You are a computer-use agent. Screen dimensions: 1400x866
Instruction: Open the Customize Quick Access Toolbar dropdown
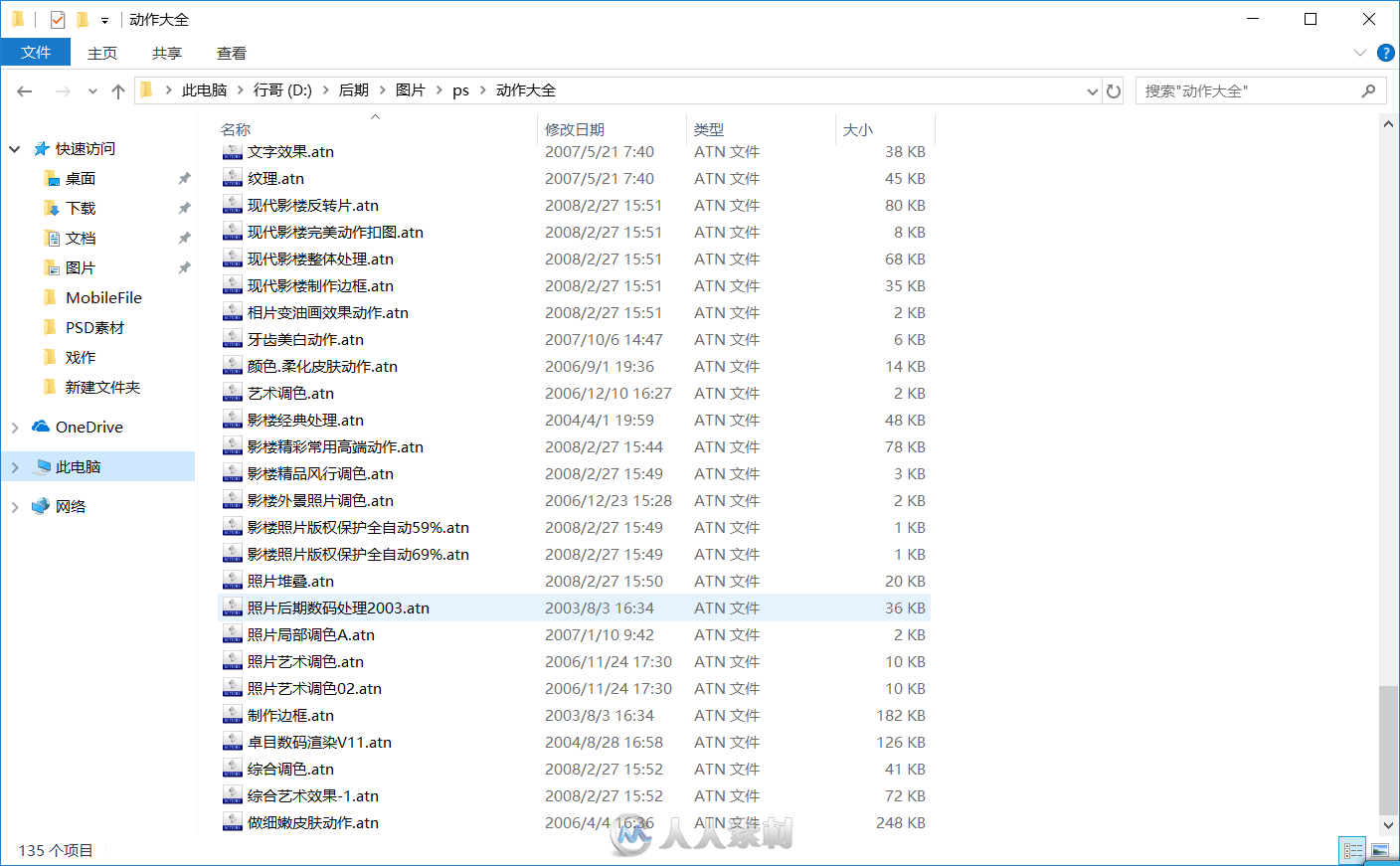coord(104,20)
